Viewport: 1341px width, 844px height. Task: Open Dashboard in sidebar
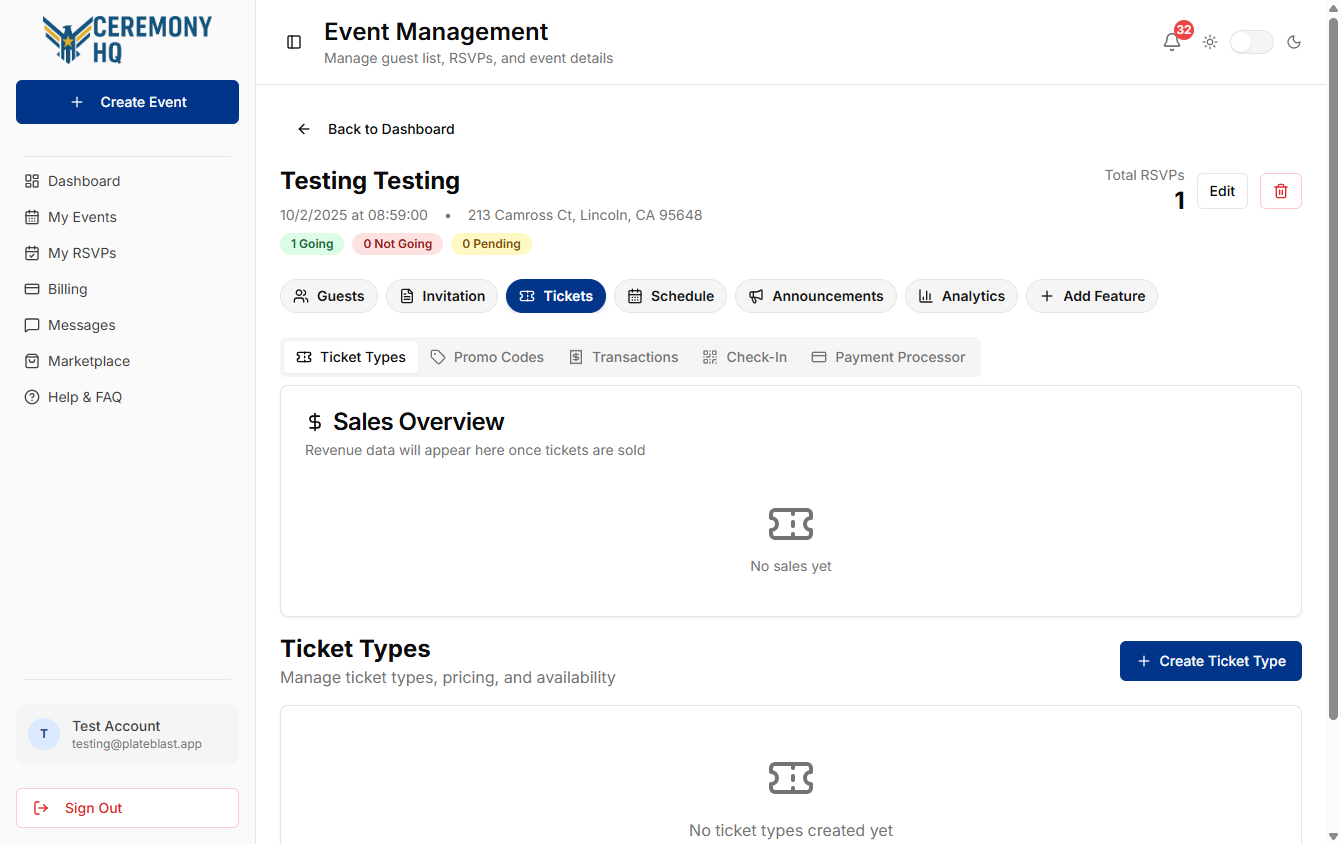pyautogui.click(x=127, y=181)
